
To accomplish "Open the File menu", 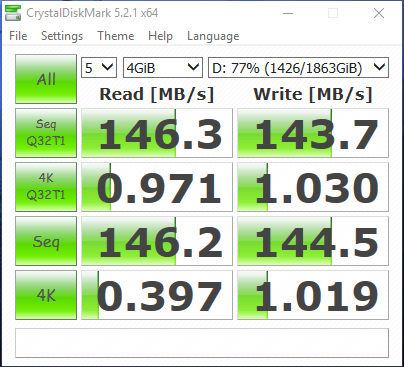I will pos(18,36).
